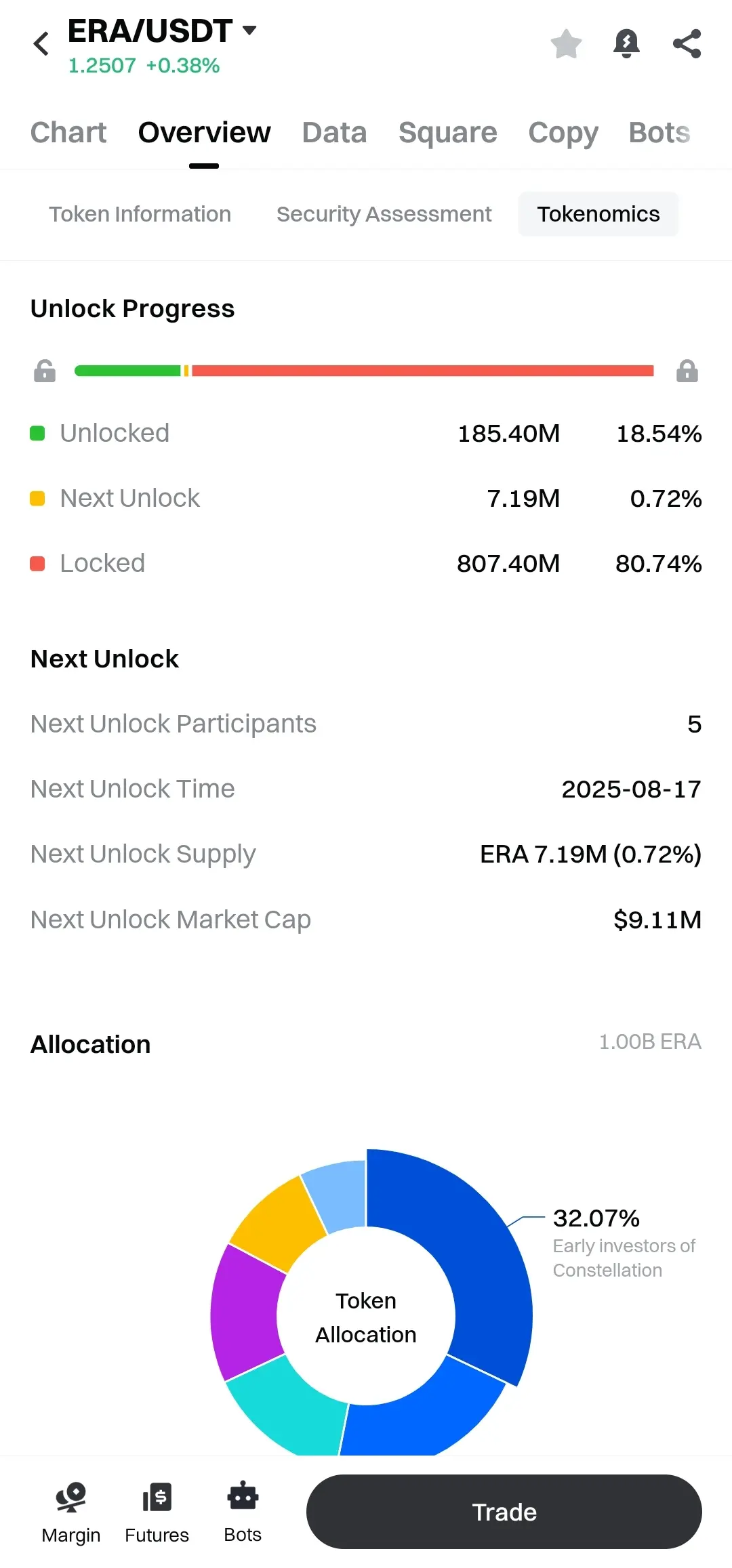
Task: Add ERA/USDT to favorites with star icon
Action: point(566,44)
